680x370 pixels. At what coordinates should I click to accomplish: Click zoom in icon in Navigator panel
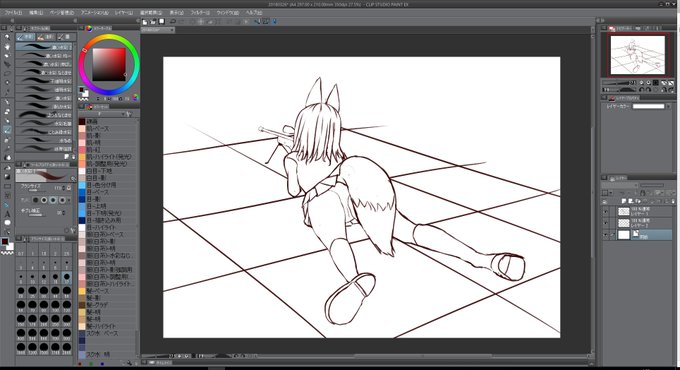pos(648,82)
